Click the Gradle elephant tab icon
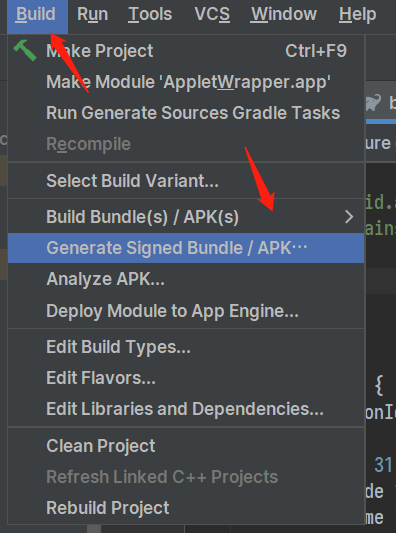Viewport: 396px width, 533px height. (373, 103)
